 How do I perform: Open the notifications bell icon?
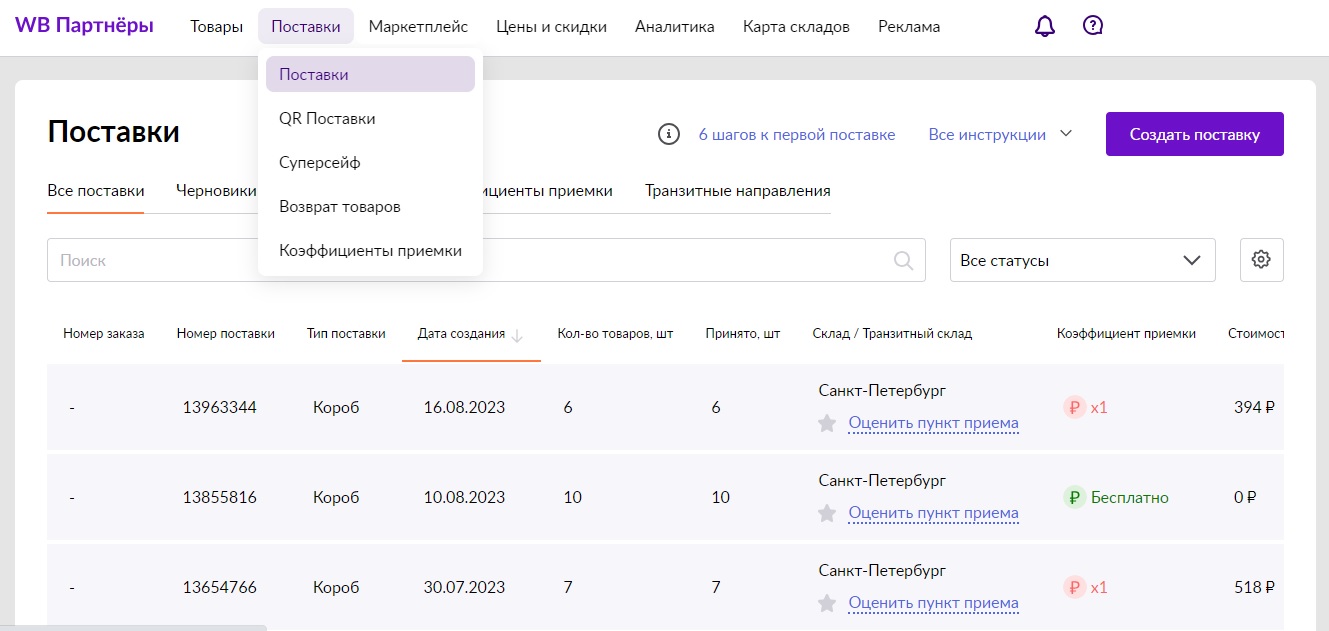click(1044, 27)
